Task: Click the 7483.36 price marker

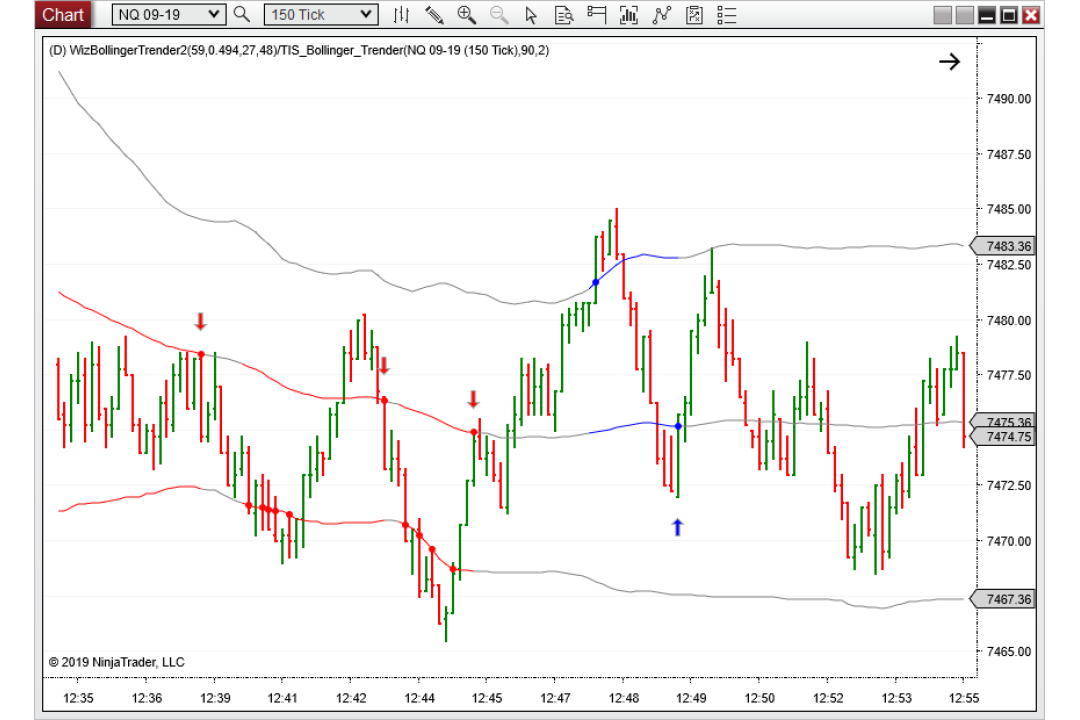Action: click(x=1002, y=246)
